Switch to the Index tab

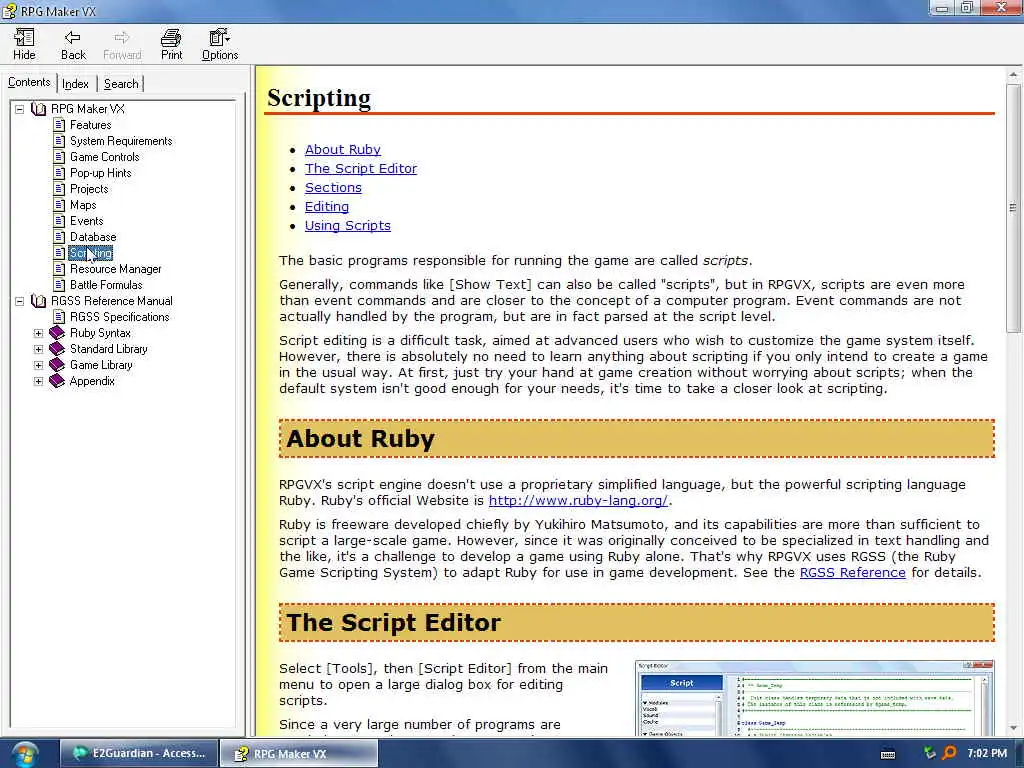pyautogui.click(x=76, y=84)
